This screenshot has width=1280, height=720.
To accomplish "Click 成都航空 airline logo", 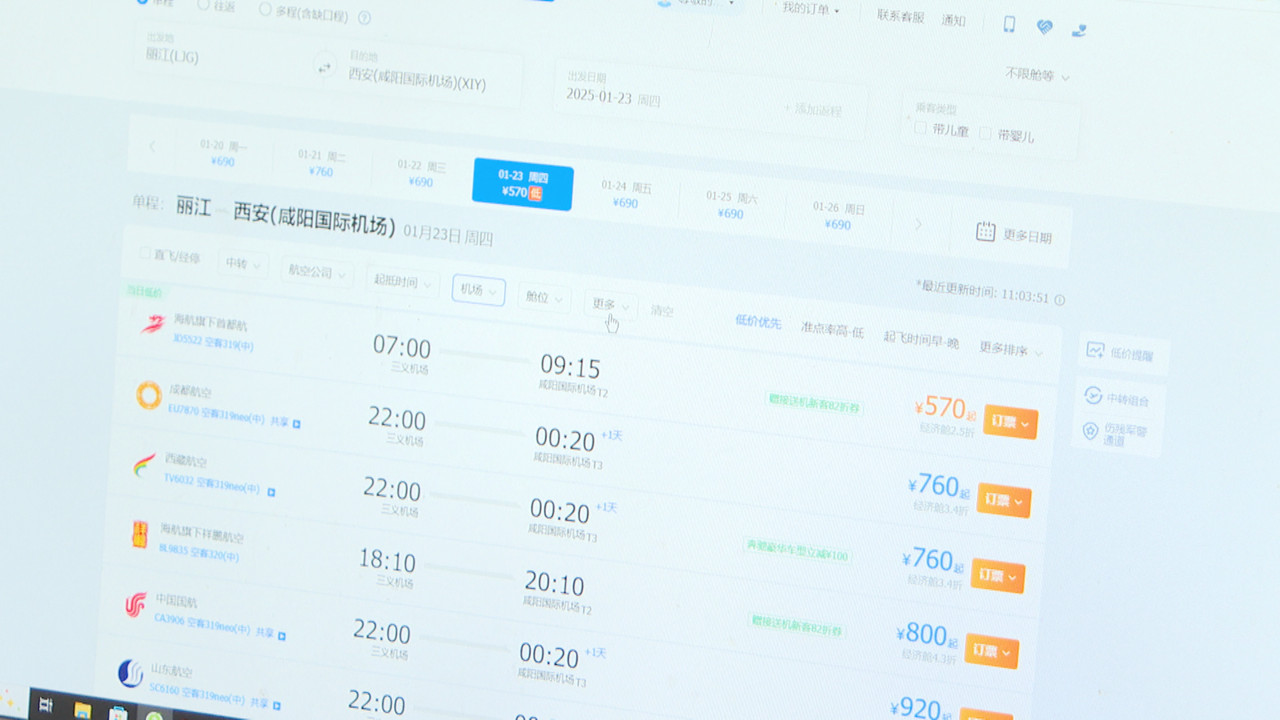I will pos(148,395).
